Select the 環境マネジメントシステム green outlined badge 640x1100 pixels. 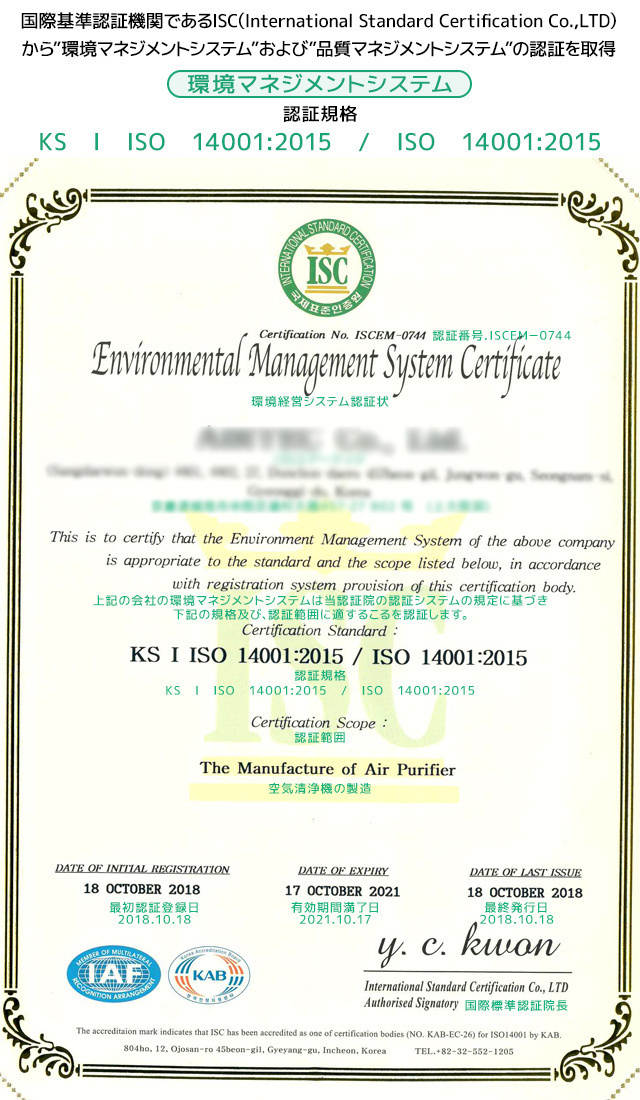pos(319,85)
